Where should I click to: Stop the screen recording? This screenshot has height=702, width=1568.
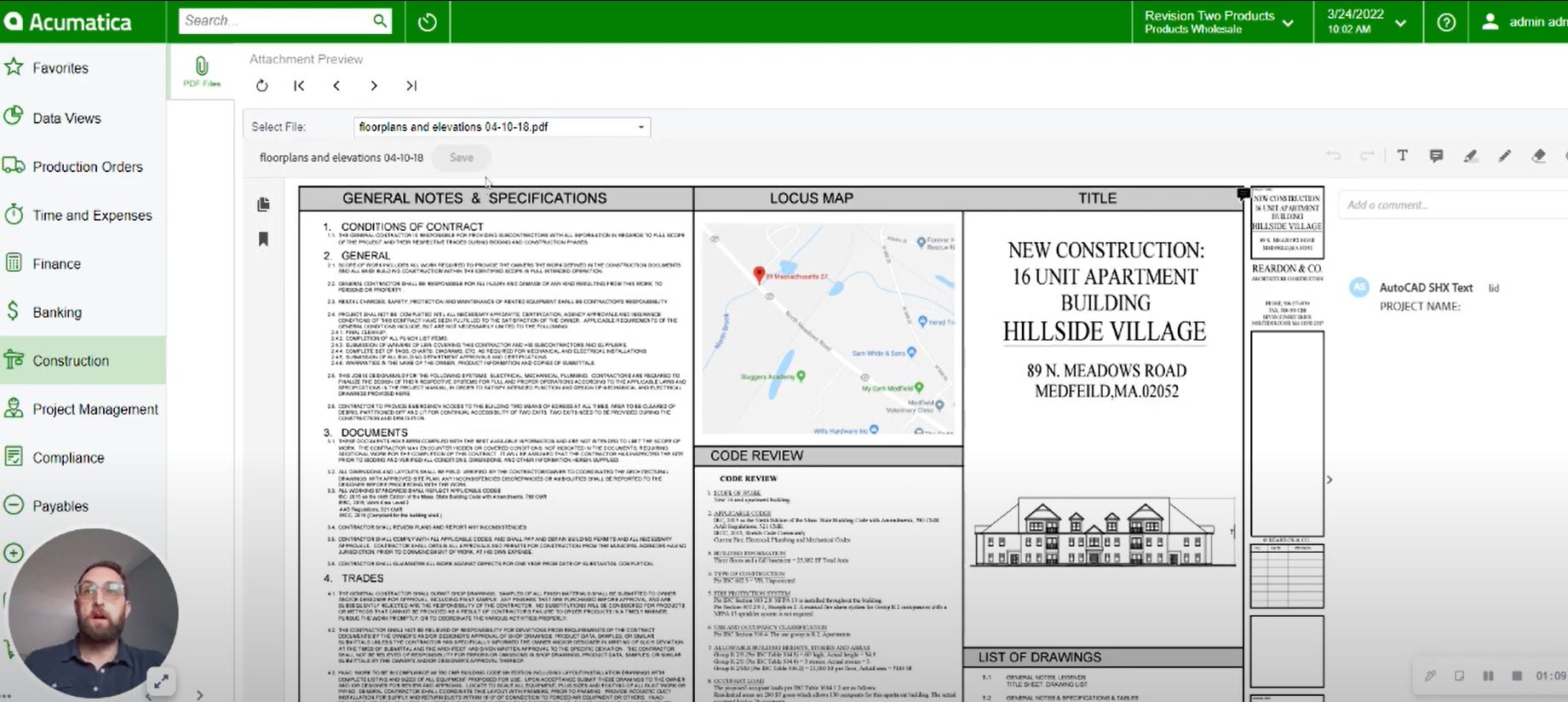coord(1517,676)
